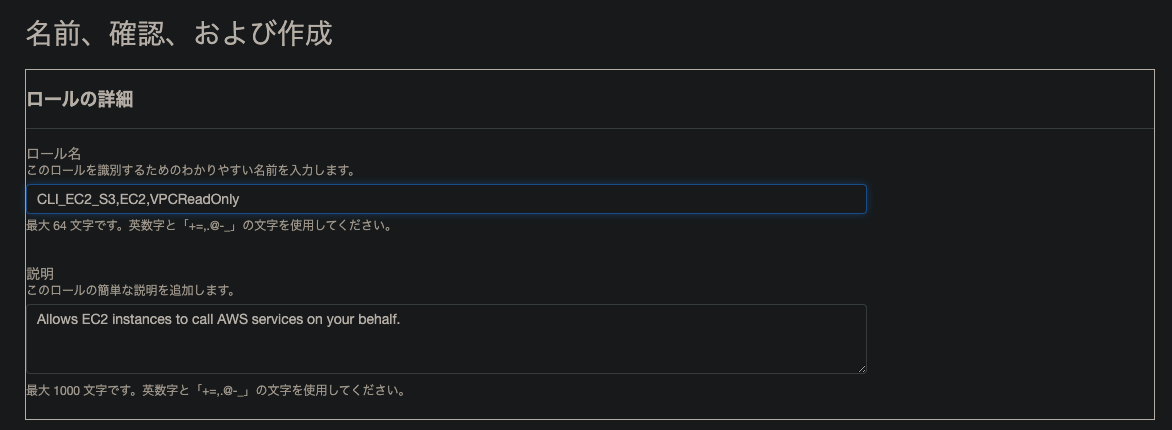Click the 説明 field label

(x=40, y=274)
